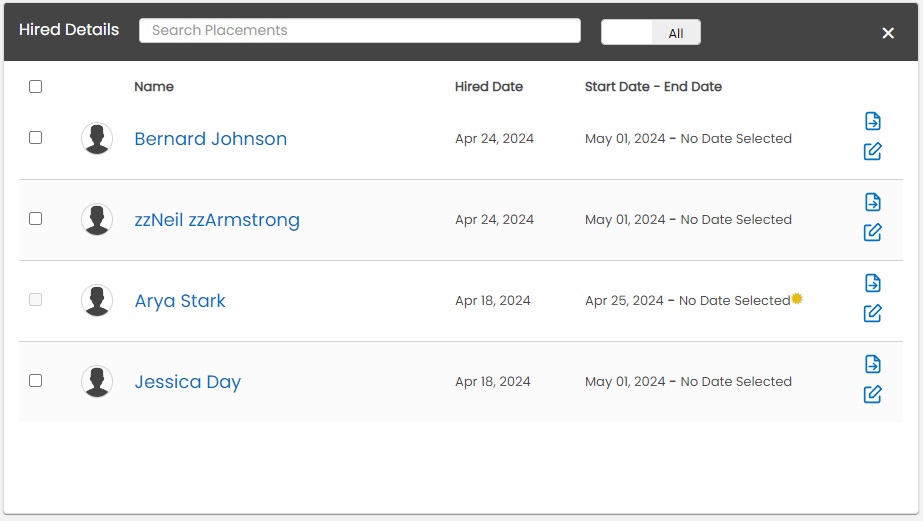Select the blank left segment of filter toggle
Screen dimensions: 923x521
tap(627, 33)
